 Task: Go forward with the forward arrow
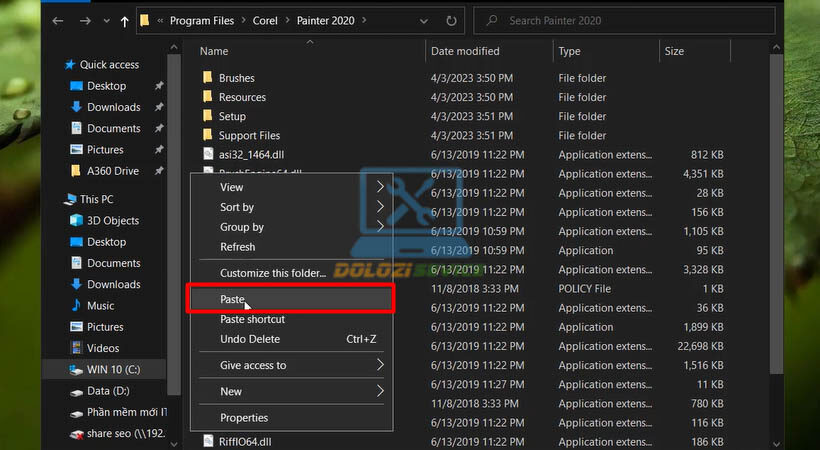85,21
